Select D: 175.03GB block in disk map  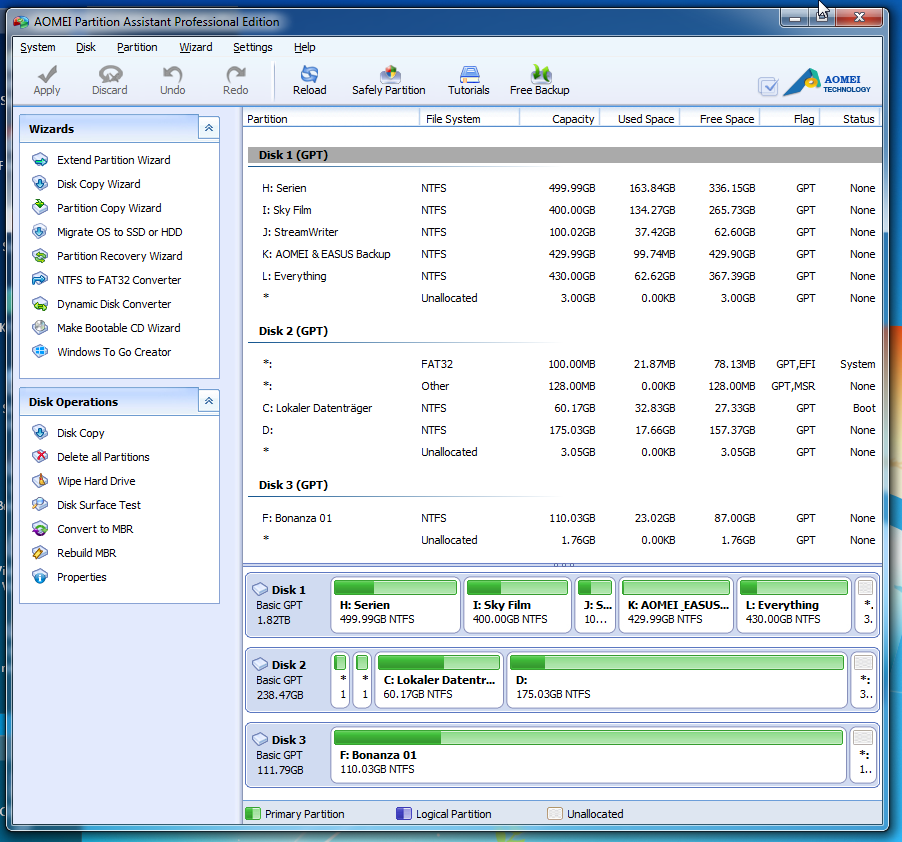677,680
